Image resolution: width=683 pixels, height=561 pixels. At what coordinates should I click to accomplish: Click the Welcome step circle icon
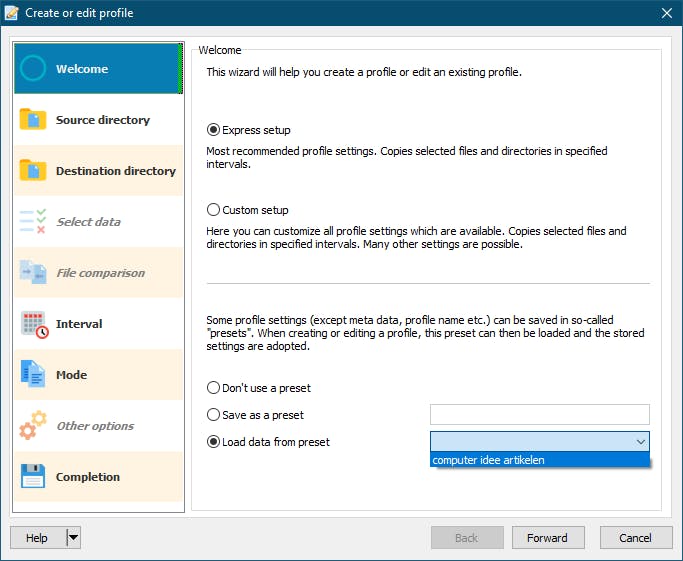click(x=33, y=69)
